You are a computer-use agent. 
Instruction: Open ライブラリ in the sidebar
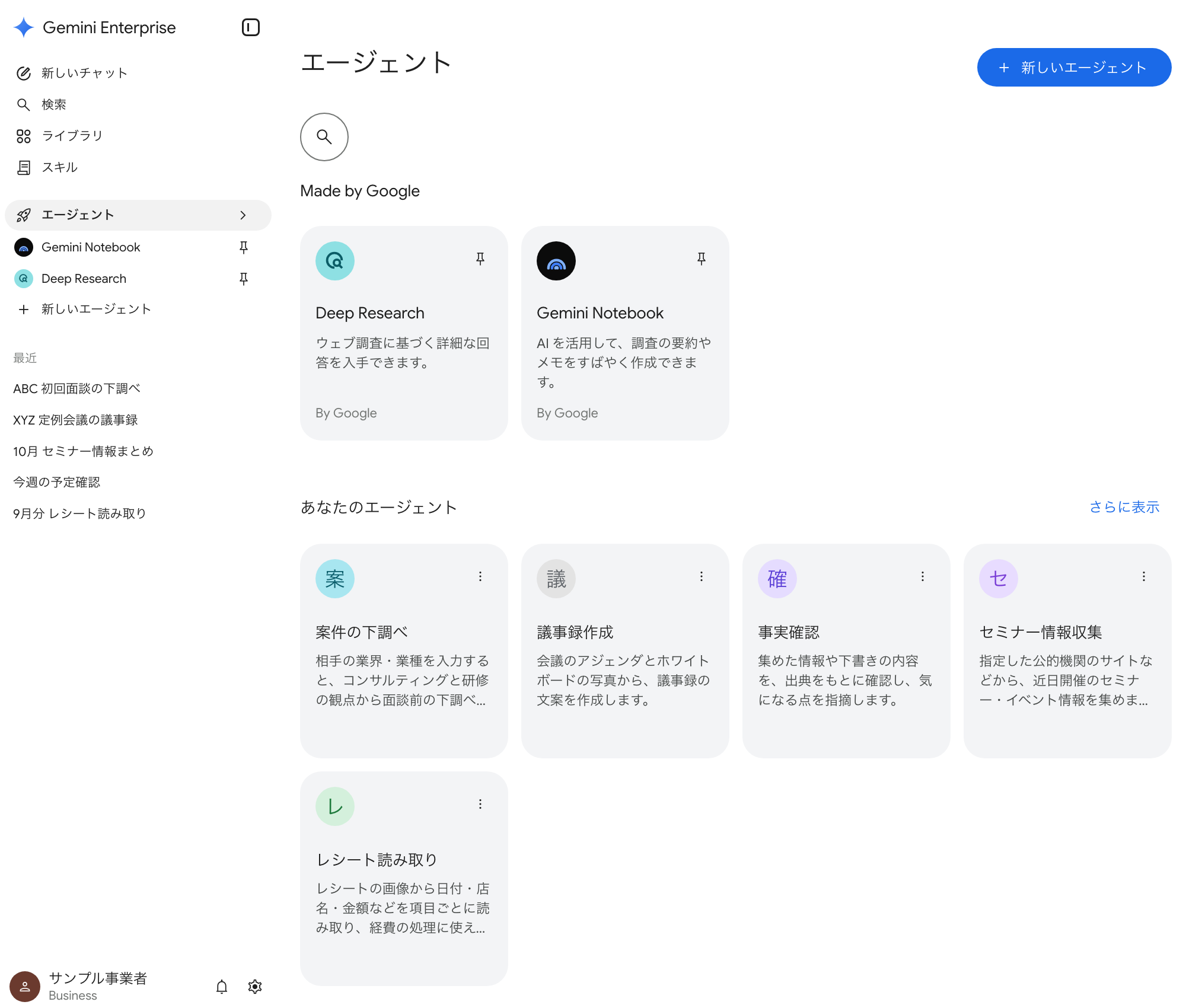[138, 136]
